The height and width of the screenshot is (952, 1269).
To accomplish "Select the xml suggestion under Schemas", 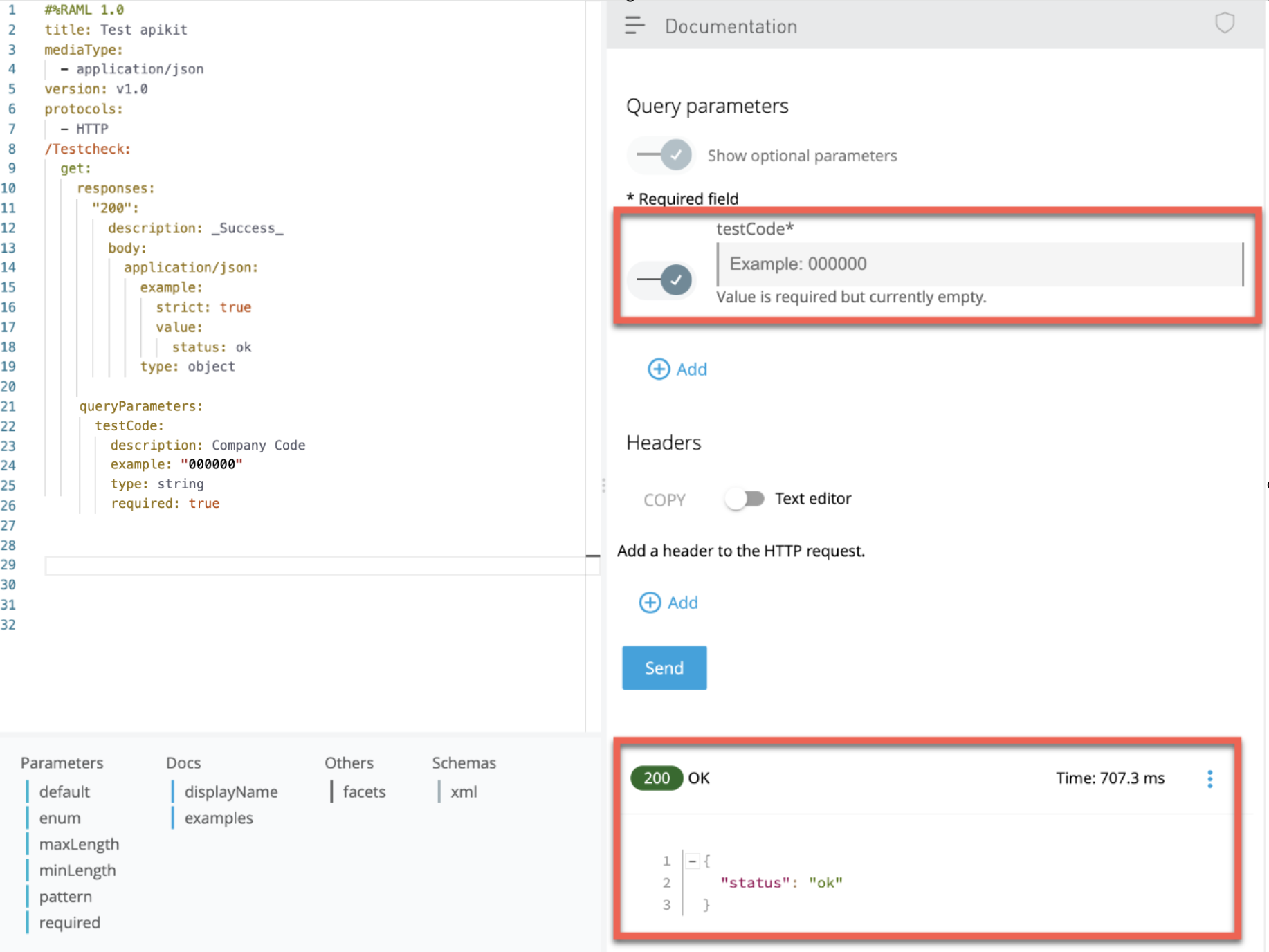I will [x=464, y=791].
